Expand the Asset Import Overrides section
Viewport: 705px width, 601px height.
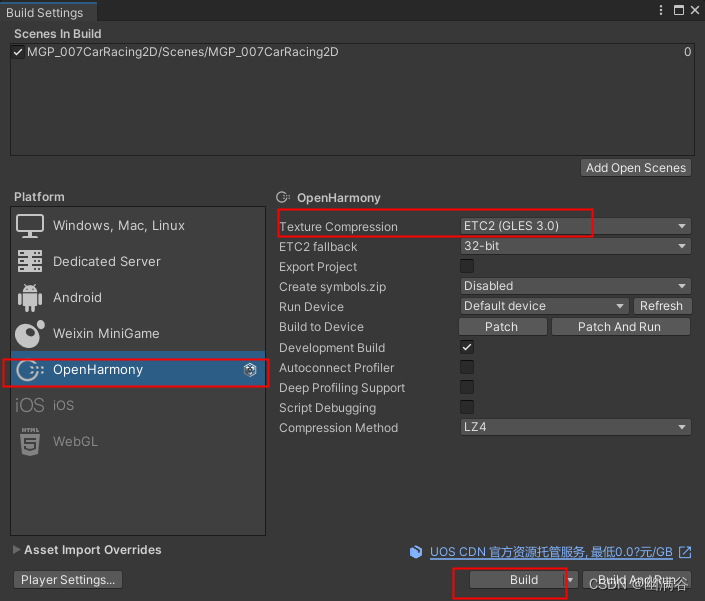(x=17, y=549)
